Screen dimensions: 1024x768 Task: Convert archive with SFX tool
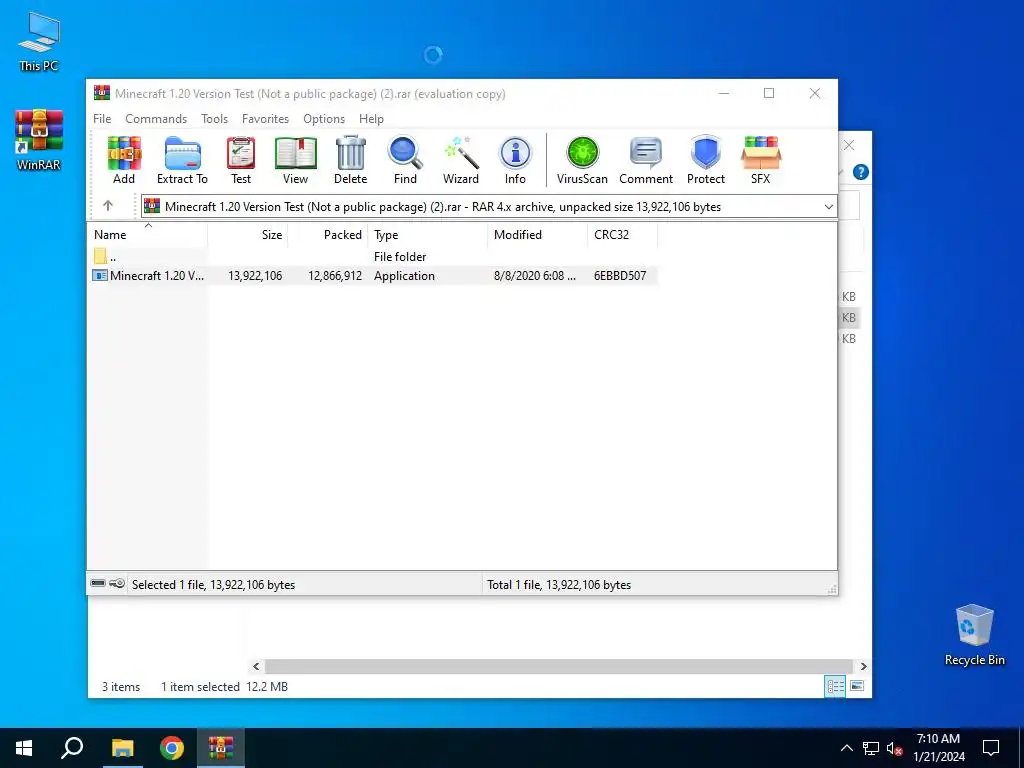click(x=761, y=160)
